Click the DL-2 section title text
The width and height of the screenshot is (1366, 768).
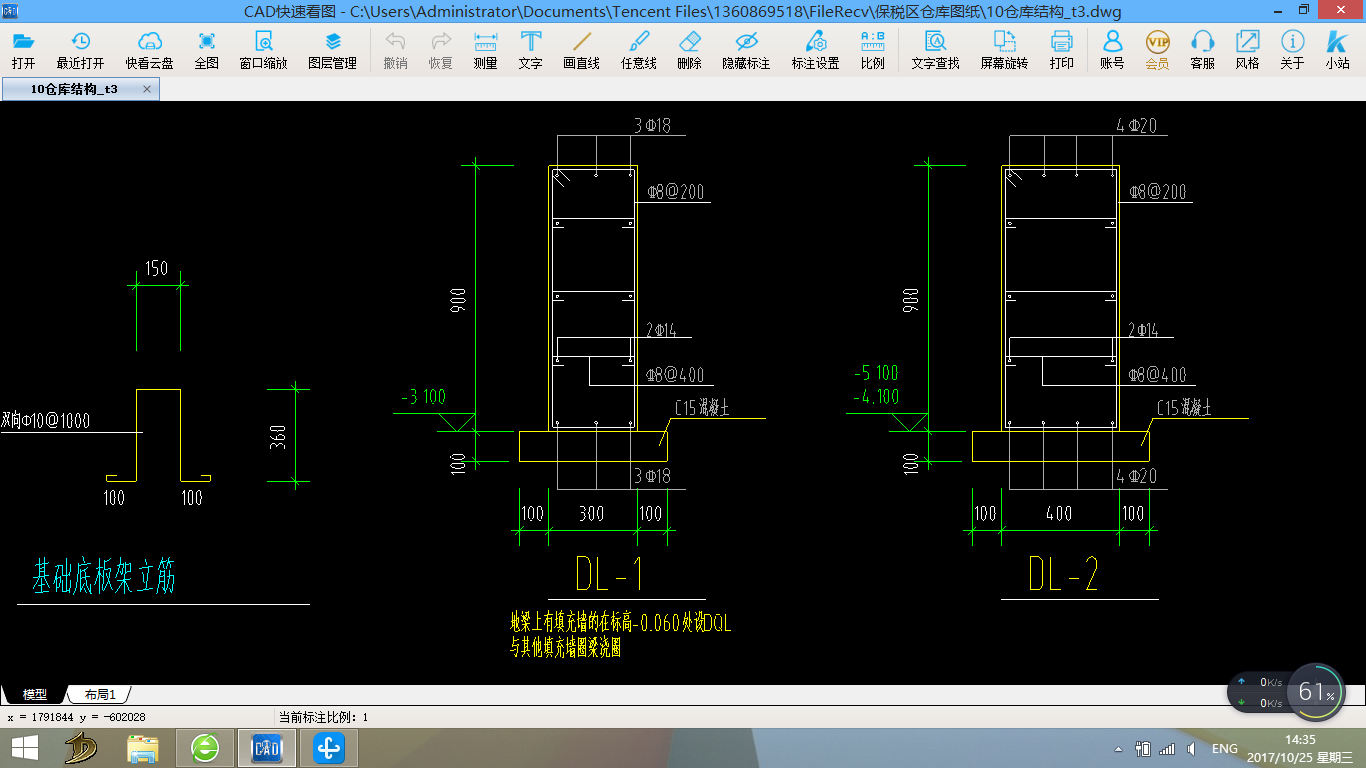pyautogui.click(x=1064, y=573)
